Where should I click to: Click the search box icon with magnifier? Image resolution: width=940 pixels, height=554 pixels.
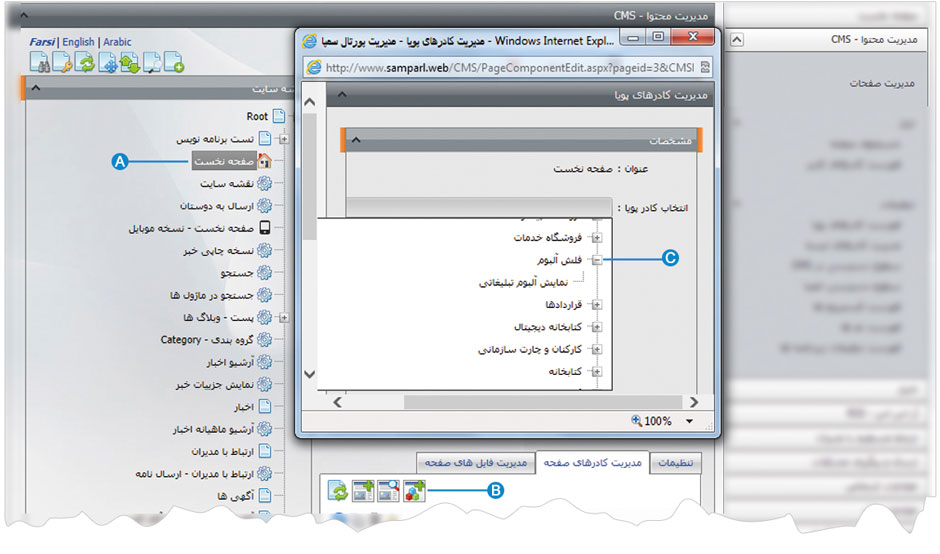point(389,491)
